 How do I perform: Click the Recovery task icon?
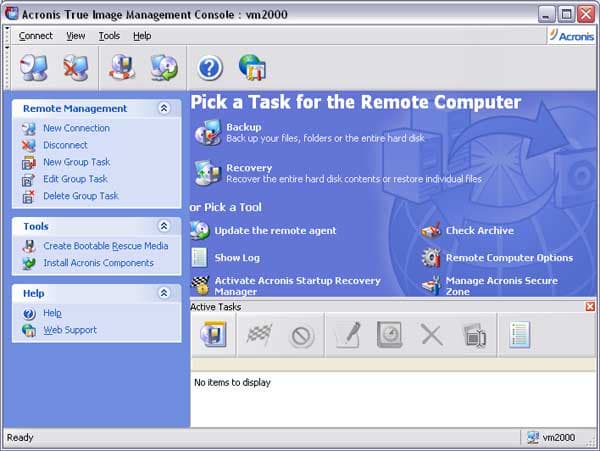tap(208, 173)
